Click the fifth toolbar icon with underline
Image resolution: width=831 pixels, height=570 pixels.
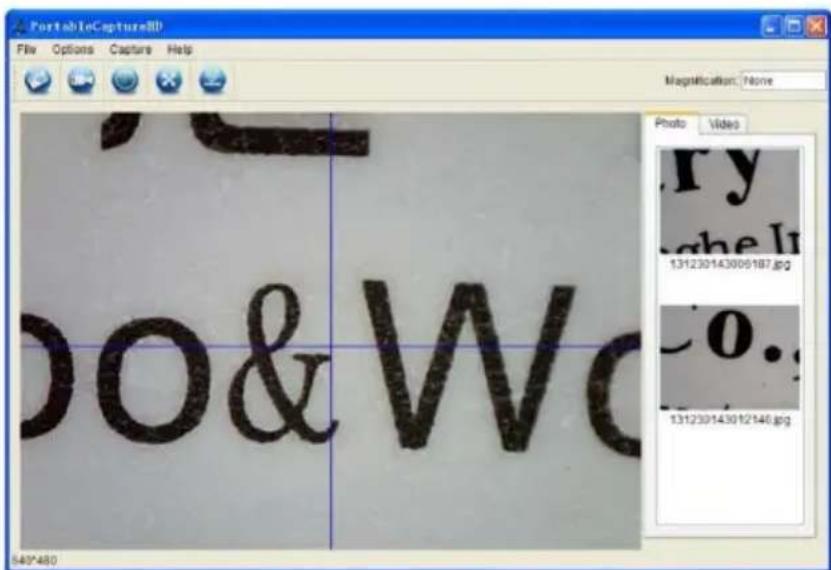point(213,81)
